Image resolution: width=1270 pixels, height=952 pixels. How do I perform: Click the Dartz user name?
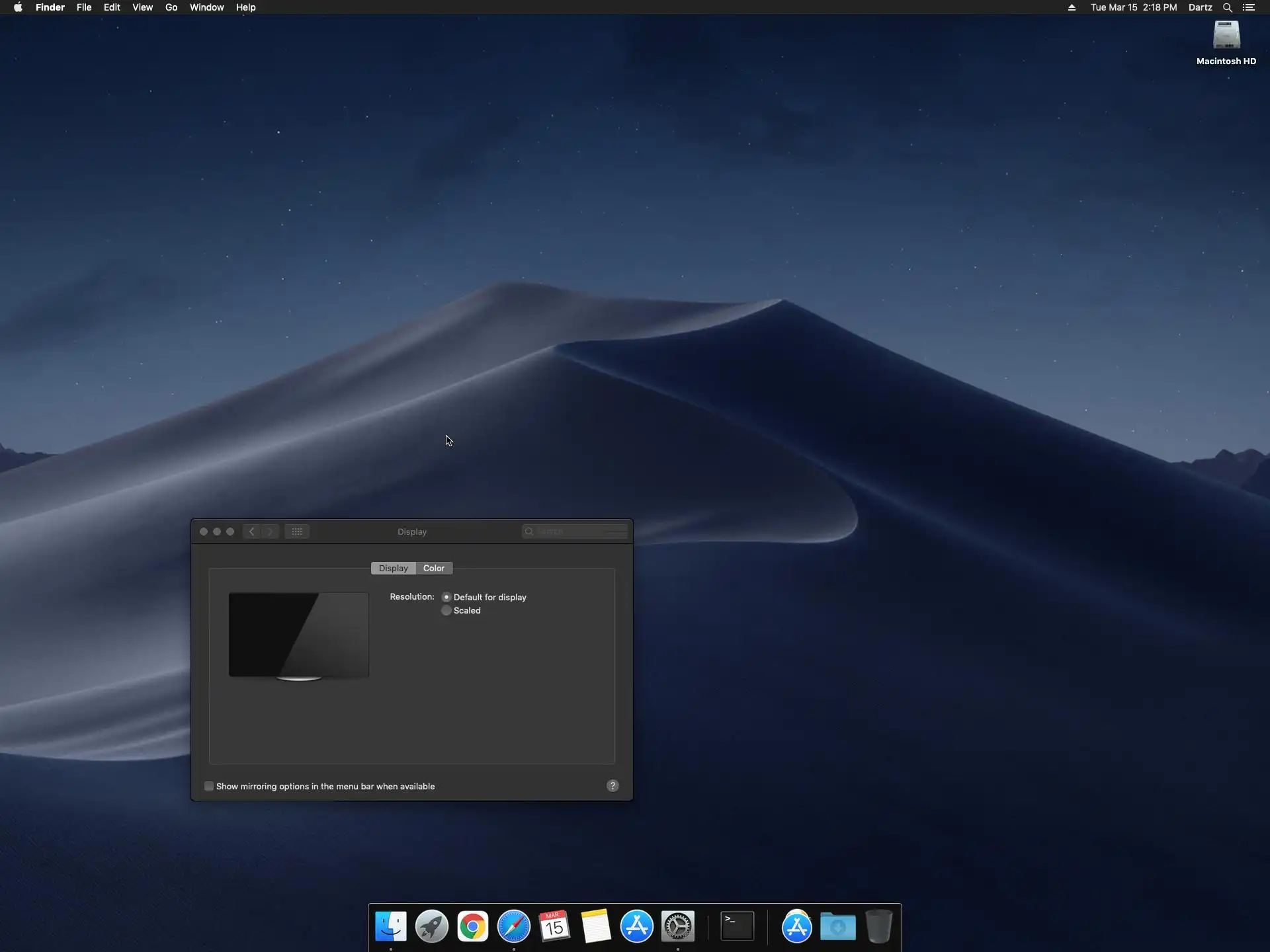1200,7
